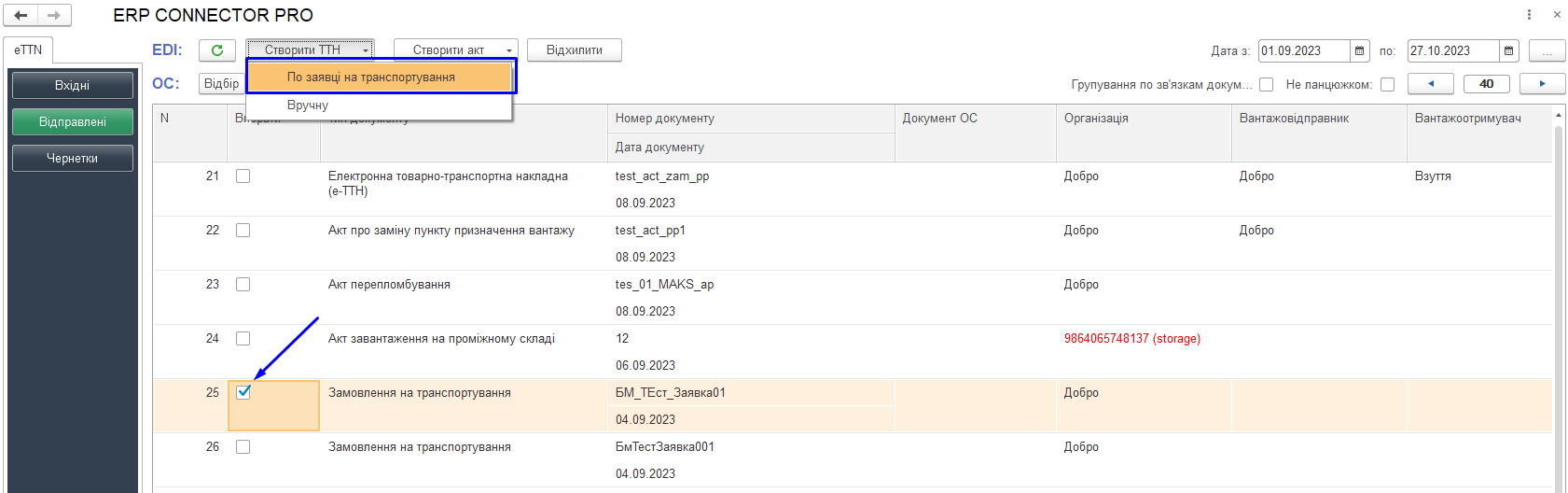Viewport: 1568px width, 493px height.
Task: Check the checkbox in row 21
Action: click(x=243, y=176)
